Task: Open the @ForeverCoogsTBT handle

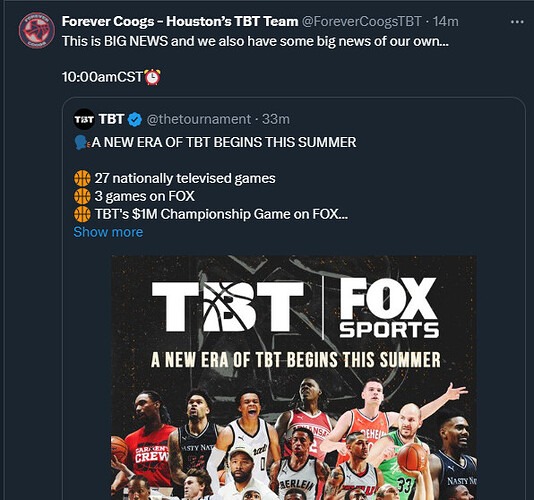Action: (362, 21)
